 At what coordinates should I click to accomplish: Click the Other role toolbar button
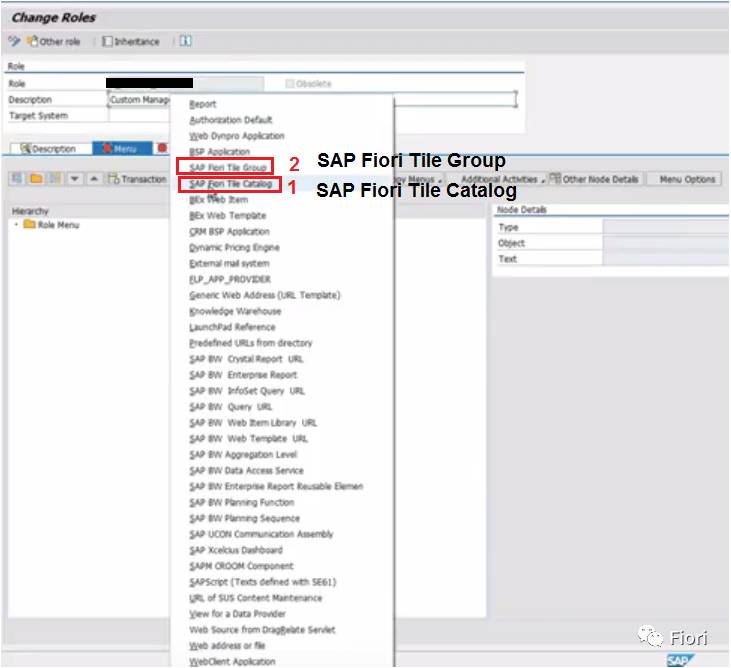(x=54, y=41)
